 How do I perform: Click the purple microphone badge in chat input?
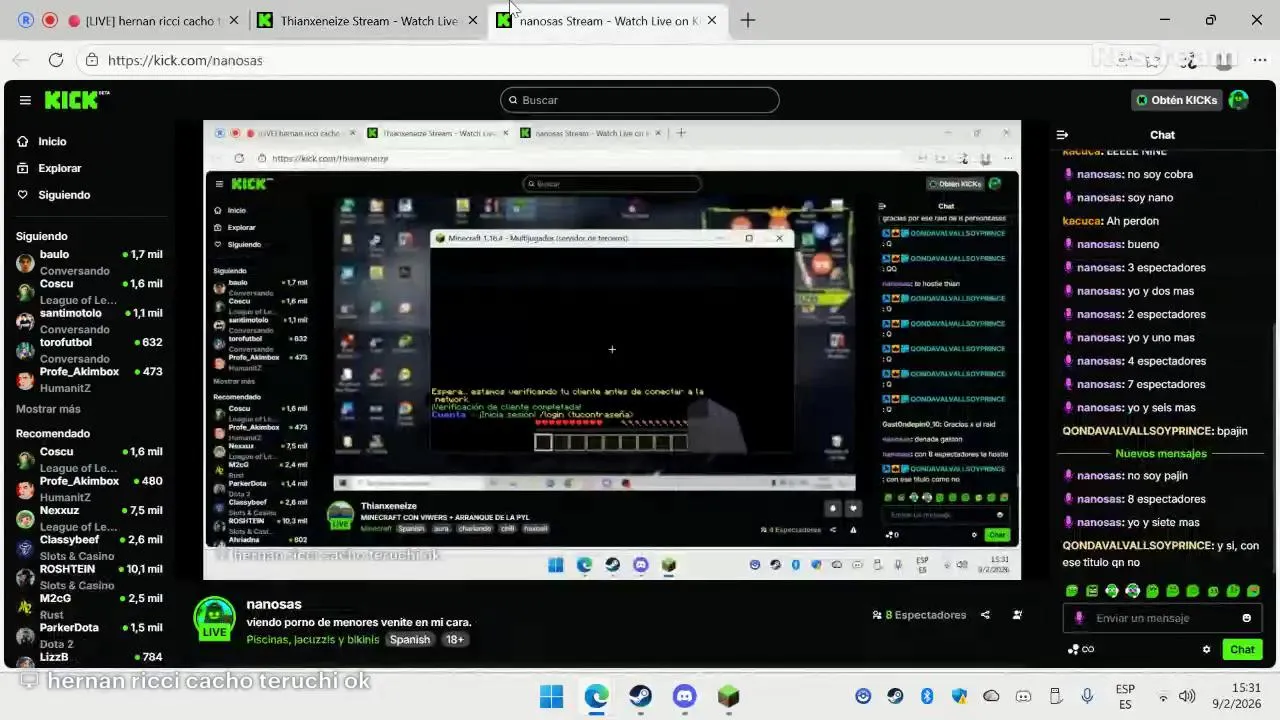(x=1079, y=618)
